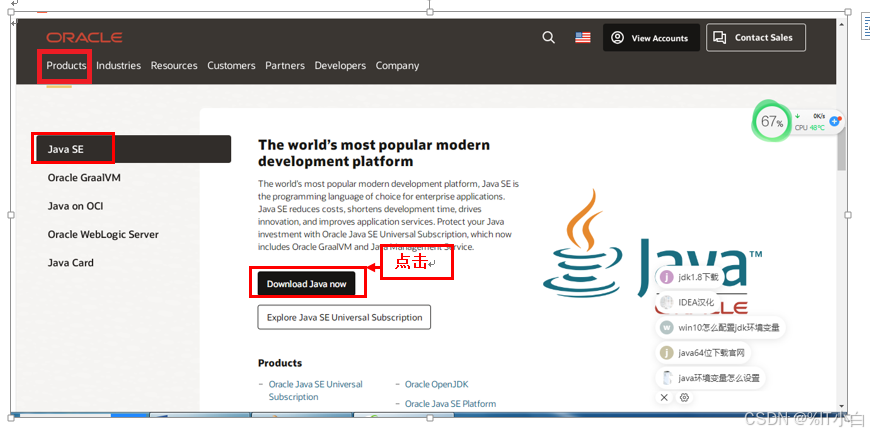Open the Resources menu
870x434 pixels.
pyautogui.click(x=174, y=65)
